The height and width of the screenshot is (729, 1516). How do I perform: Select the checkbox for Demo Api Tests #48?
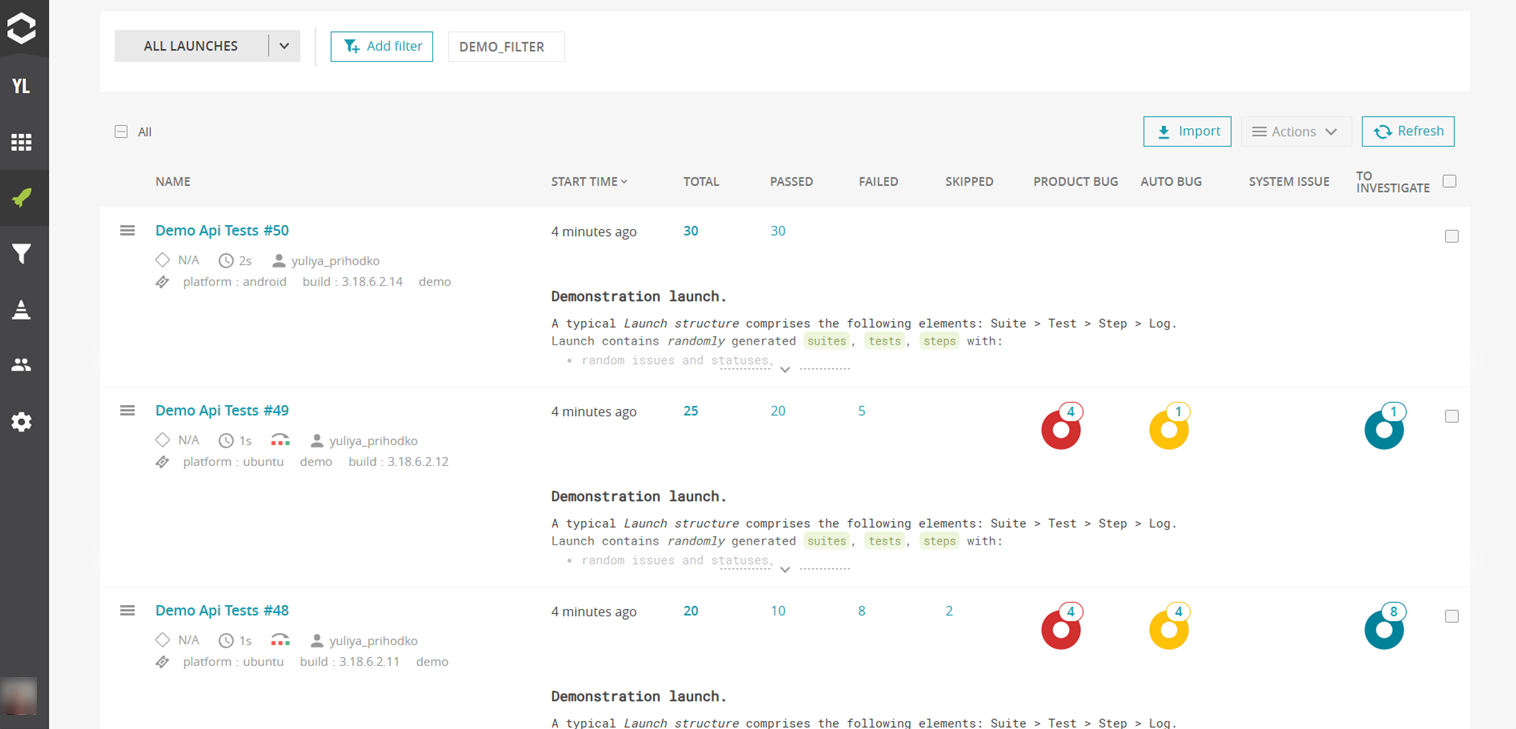1451,617
